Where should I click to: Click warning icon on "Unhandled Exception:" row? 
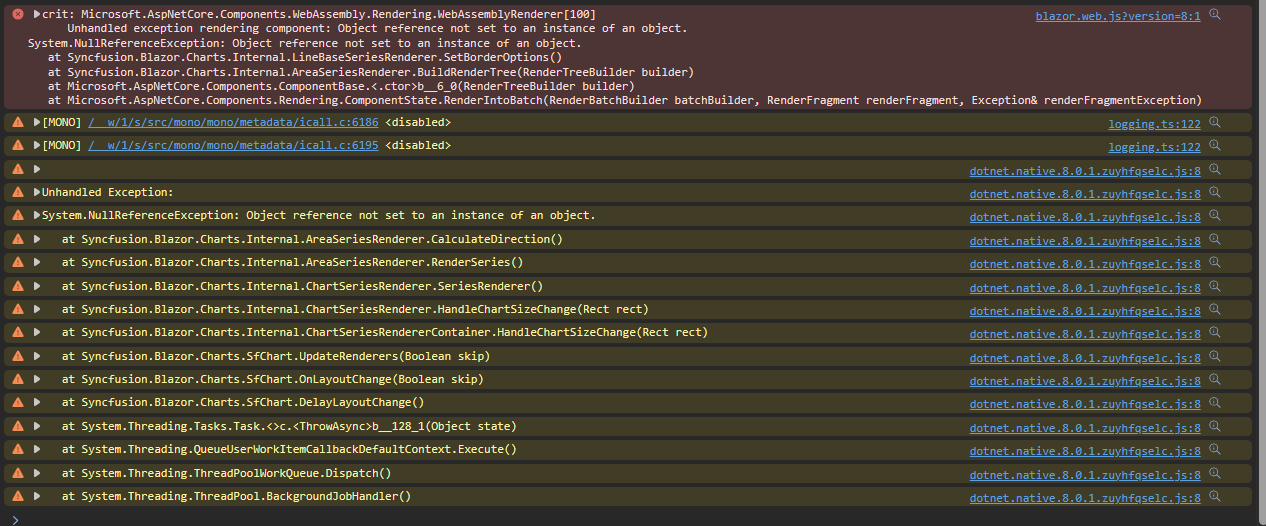[18, 192]
